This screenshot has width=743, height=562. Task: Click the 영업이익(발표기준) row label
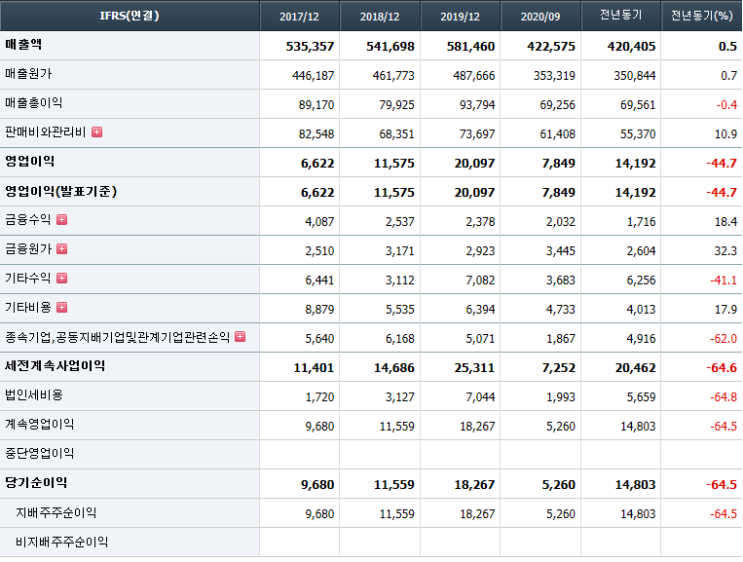click(61, 191)
